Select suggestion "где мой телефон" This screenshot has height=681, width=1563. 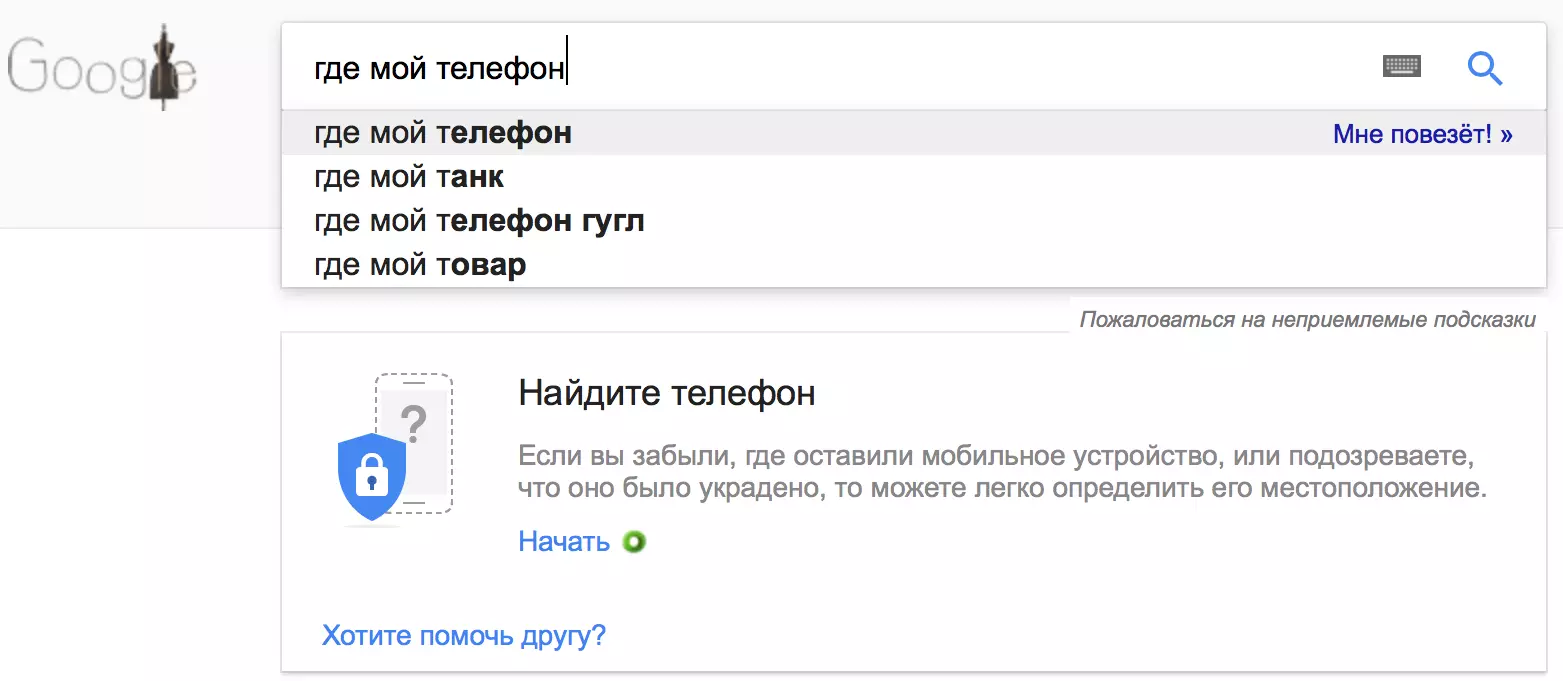point(914,133)
